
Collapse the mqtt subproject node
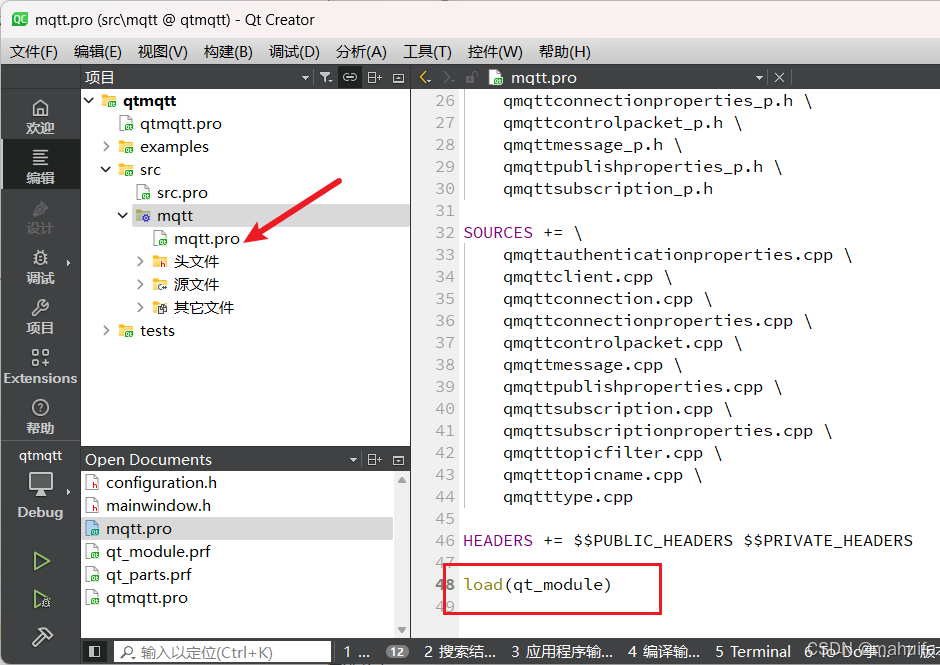(x=123, y=215)
